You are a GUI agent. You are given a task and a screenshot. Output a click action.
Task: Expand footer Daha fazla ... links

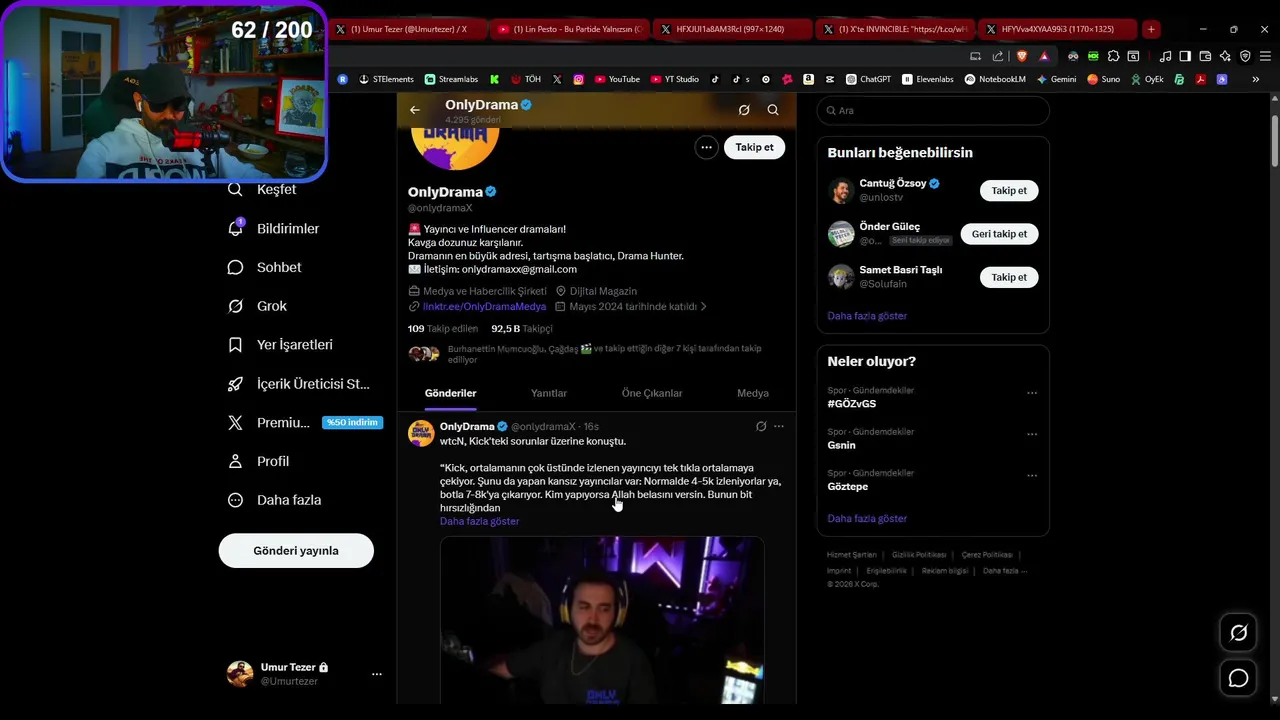coord(1005,571)
